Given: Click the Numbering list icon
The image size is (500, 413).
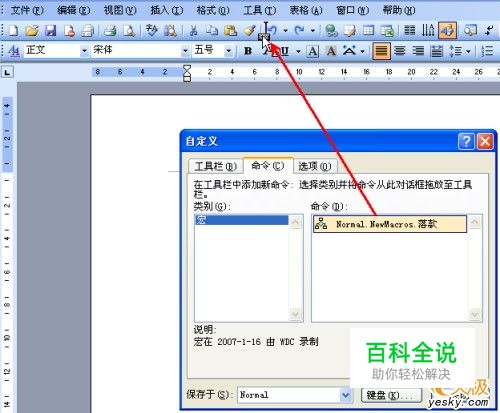Looking at the screenshot, I should tap(487, 51).
